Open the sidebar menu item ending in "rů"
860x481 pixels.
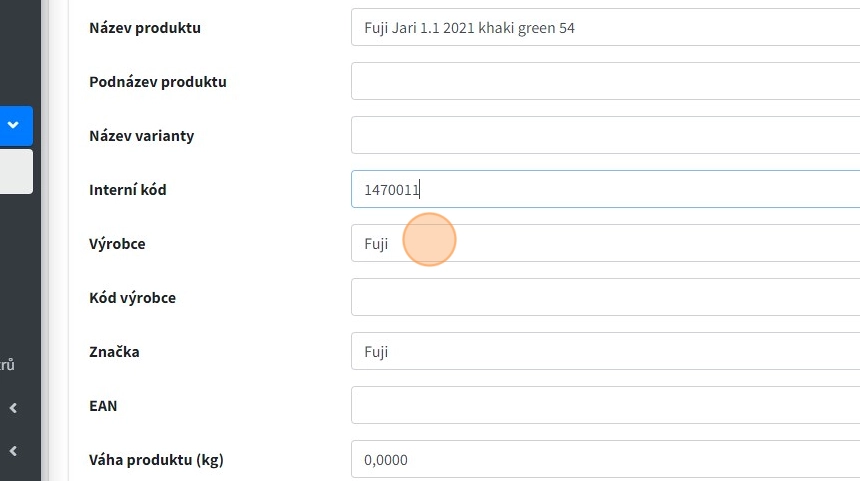pyautogui.click(x=8, y=365)
